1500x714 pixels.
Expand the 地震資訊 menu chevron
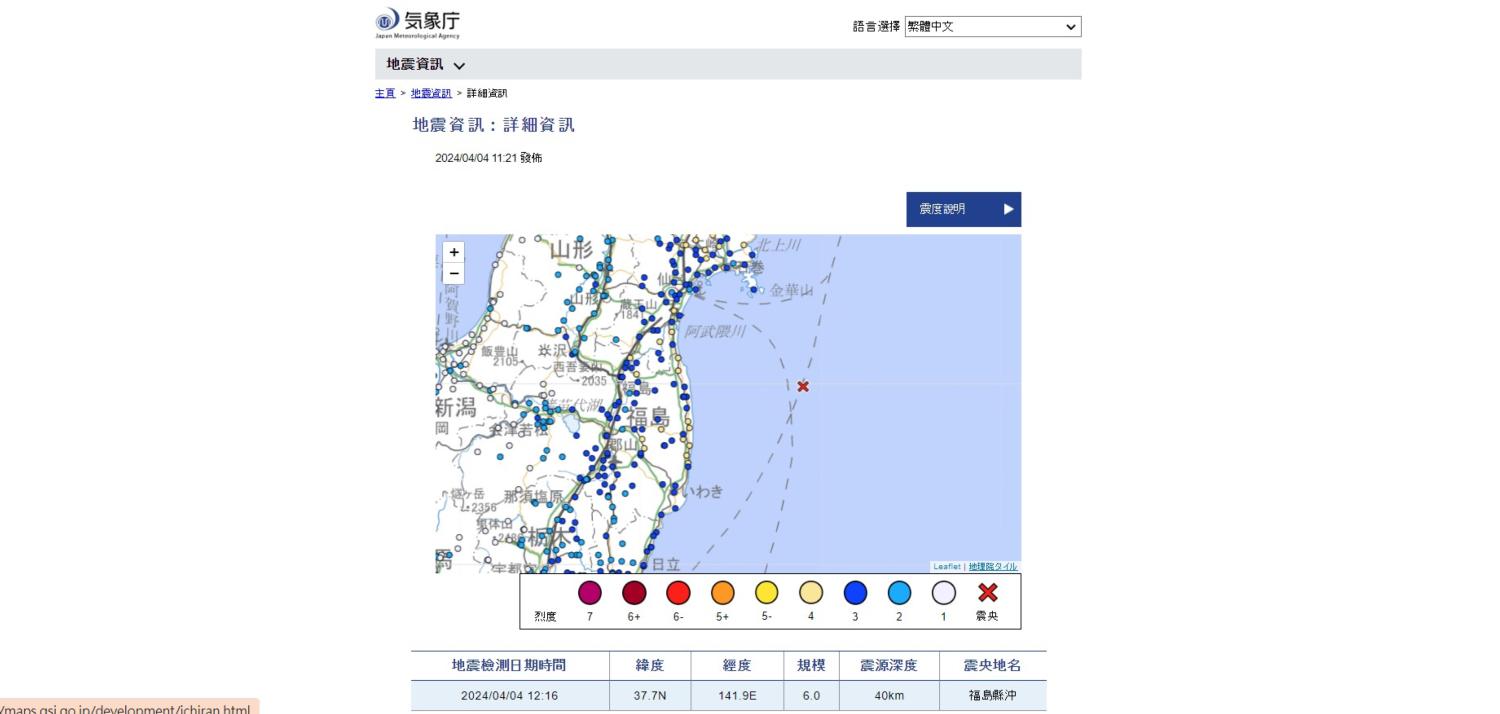pyautogui.click(x=459, y=65)
